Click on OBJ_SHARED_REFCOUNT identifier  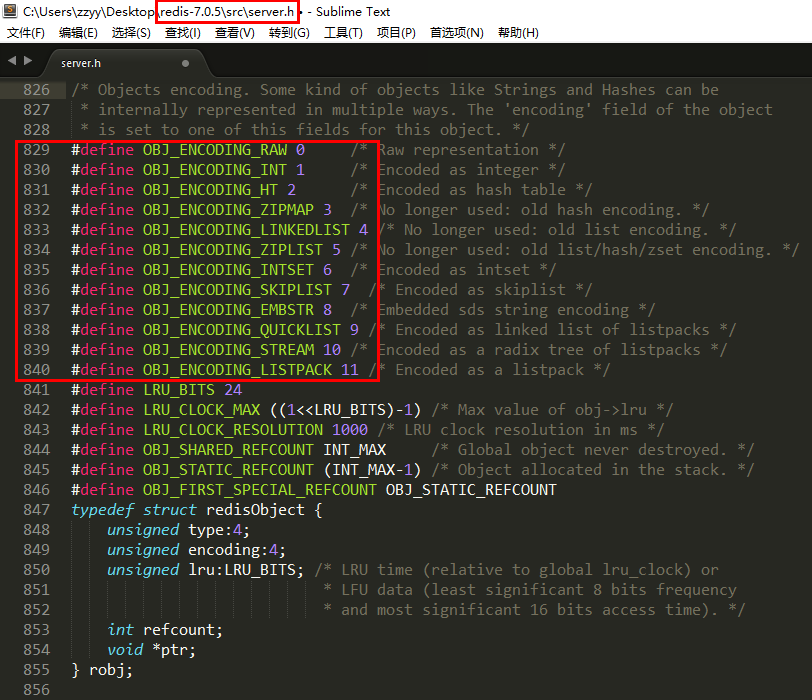coord(228,450)
